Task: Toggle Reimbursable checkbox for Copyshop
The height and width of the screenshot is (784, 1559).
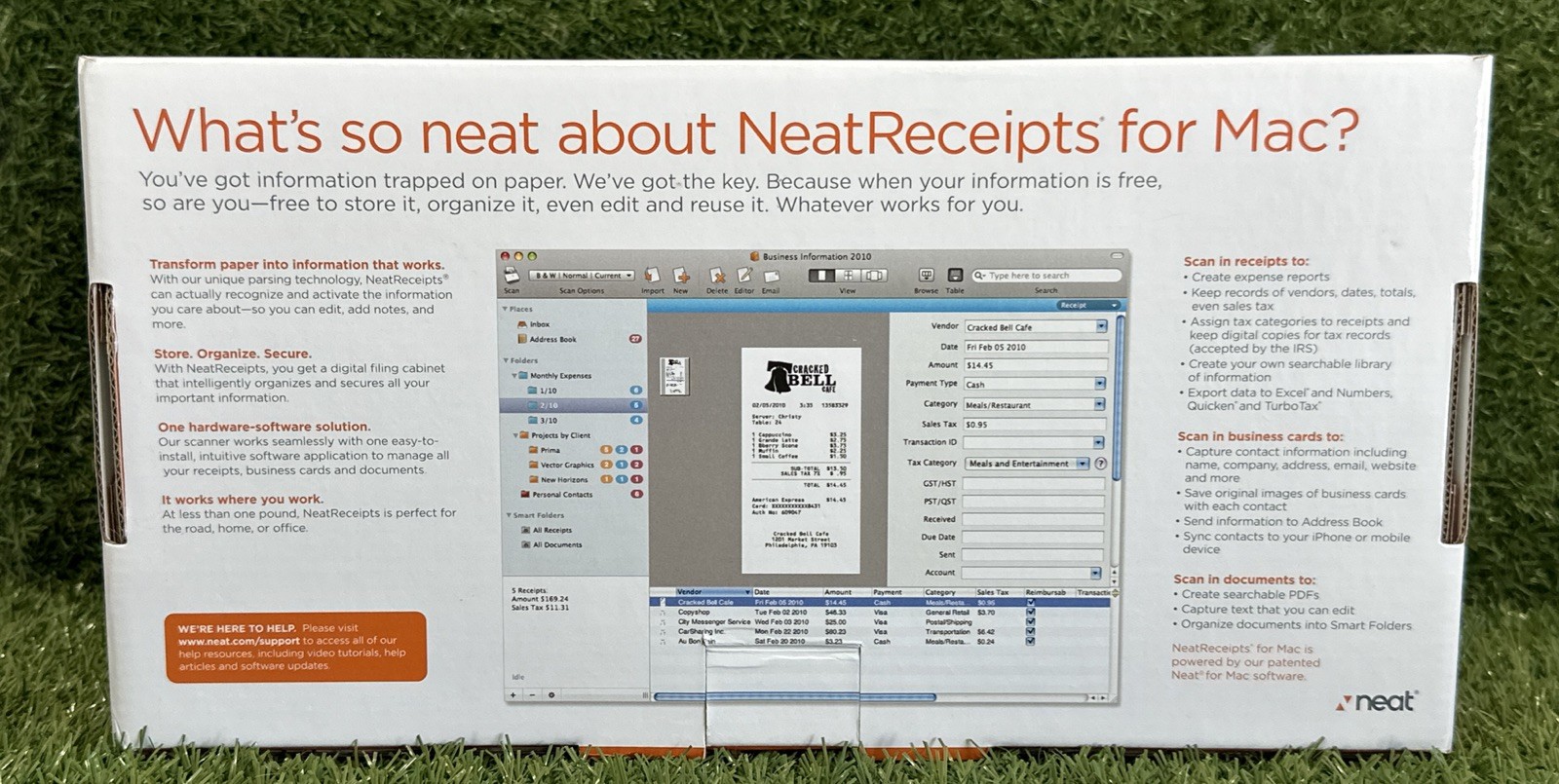Action: click(x=1031, y=613)
